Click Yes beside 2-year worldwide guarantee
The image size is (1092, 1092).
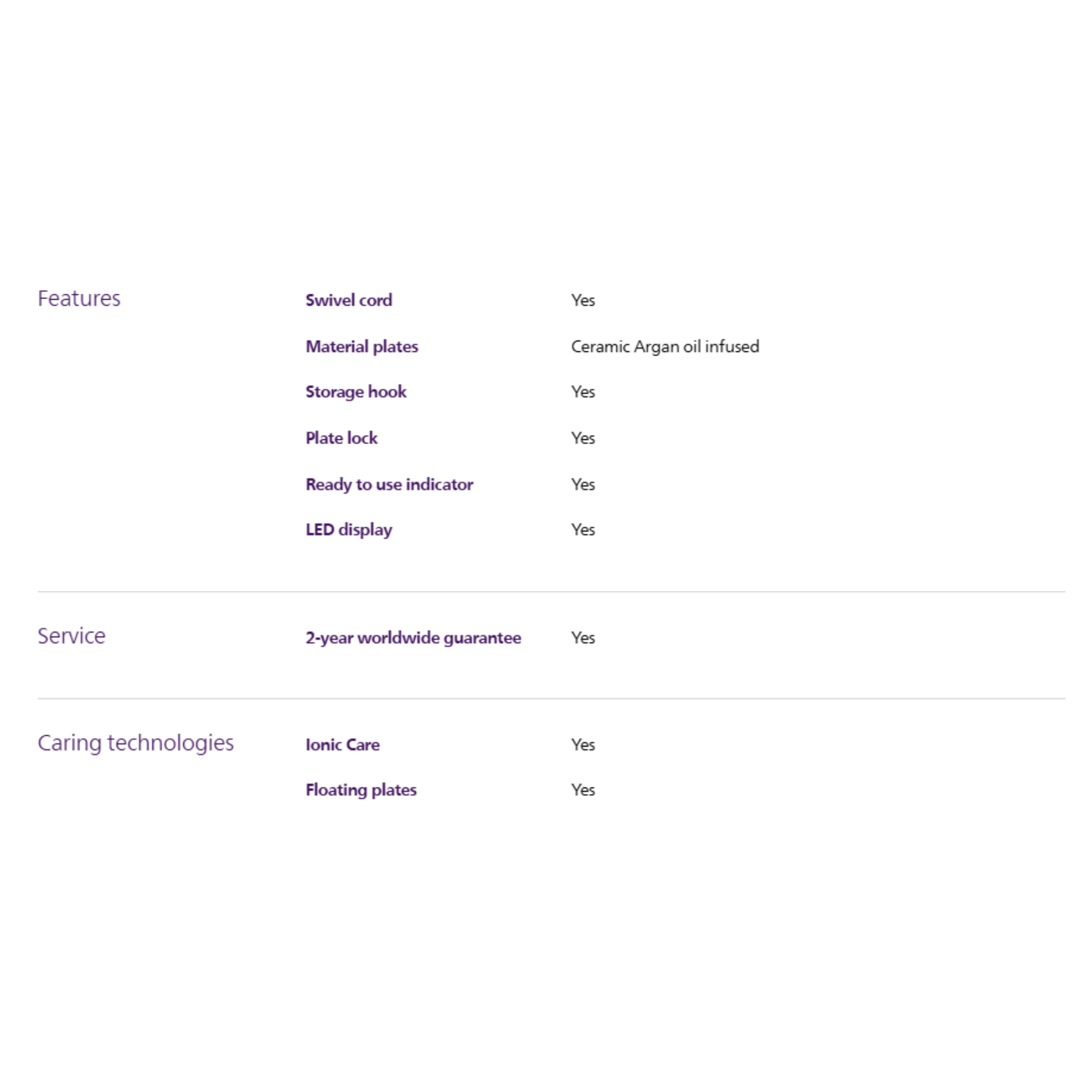tap(583, 638)
